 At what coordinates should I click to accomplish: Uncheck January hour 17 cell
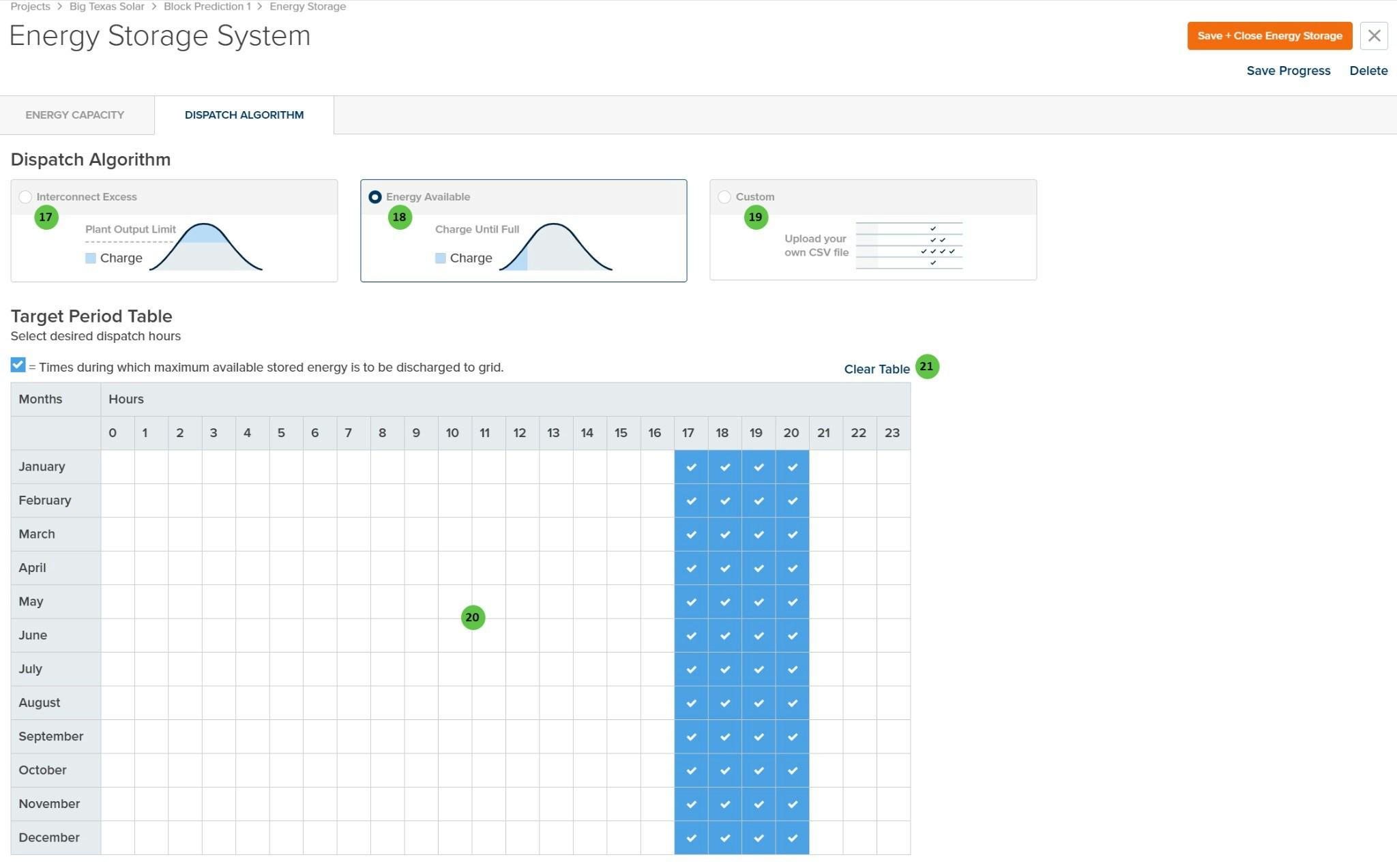(691, 467)
